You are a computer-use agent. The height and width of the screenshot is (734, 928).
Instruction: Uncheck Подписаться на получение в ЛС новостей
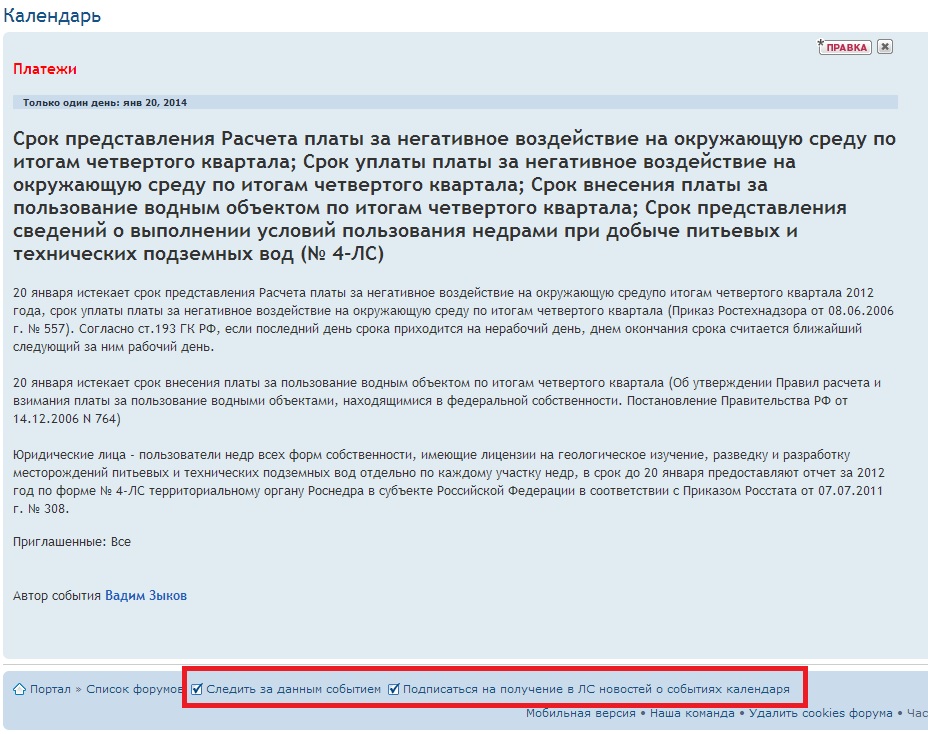[394, 689]
